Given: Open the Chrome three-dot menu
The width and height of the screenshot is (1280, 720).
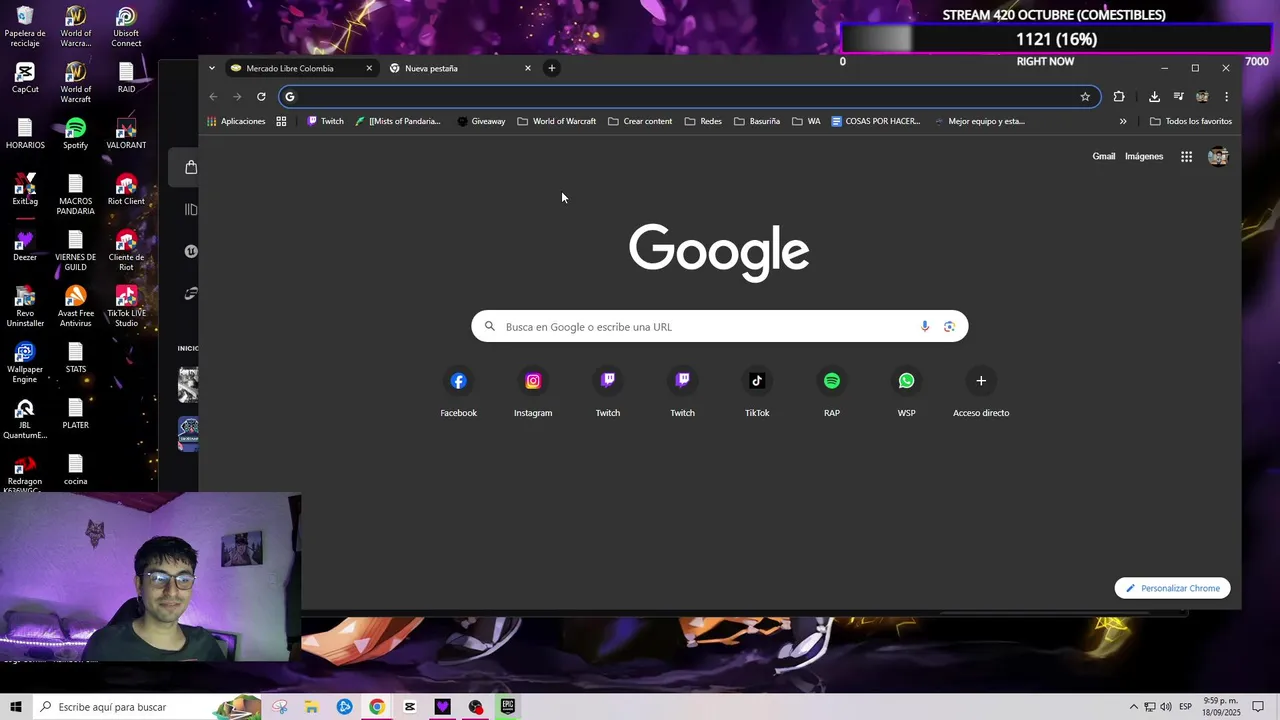Looking at the screenshot, I should point(1226,97).
